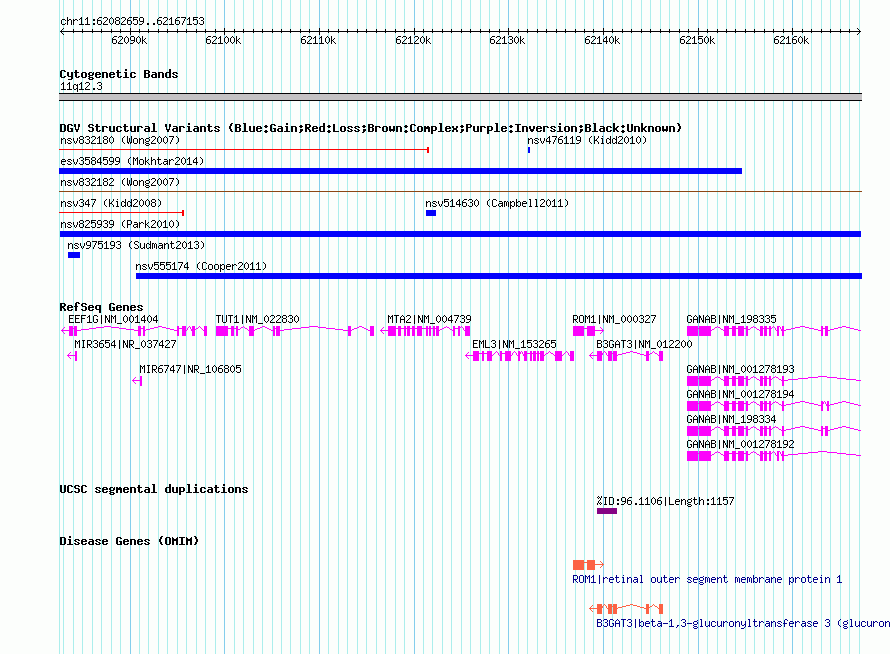Select the orange ROM1 OMIM disease gene glyph
The height and width of the screenshot is (654, 890).
pos(588,565)
